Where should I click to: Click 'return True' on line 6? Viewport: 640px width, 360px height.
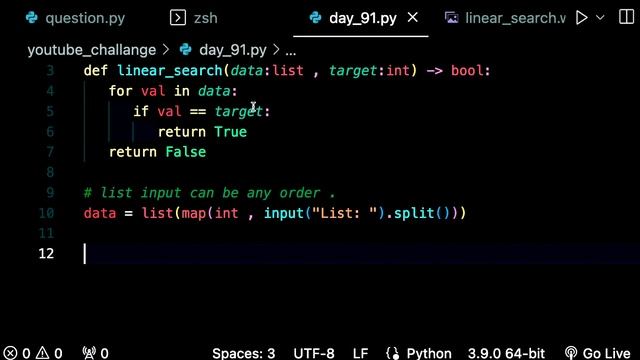pyautogui.click(x=202, y=132)
